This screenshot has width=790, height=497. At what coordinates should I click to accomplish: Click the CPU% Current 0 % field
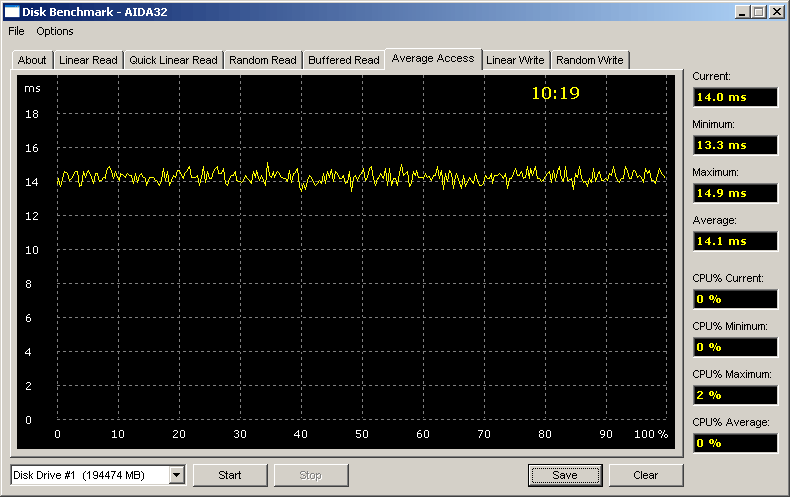(735, 299)
